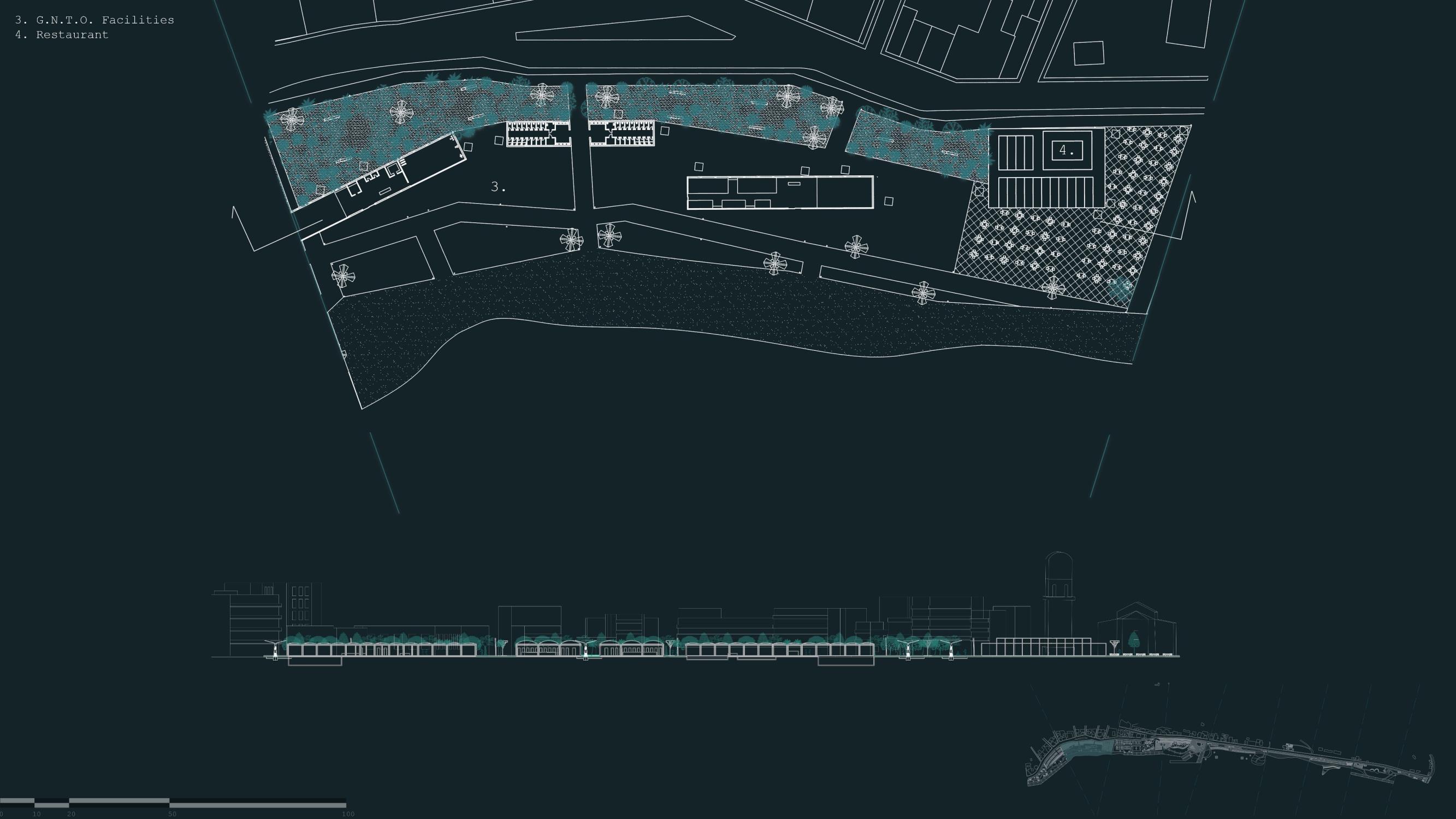Click the '50' mark on scale bar
Viewport: 1456px width, 819px height.
(x=172, y=814)
